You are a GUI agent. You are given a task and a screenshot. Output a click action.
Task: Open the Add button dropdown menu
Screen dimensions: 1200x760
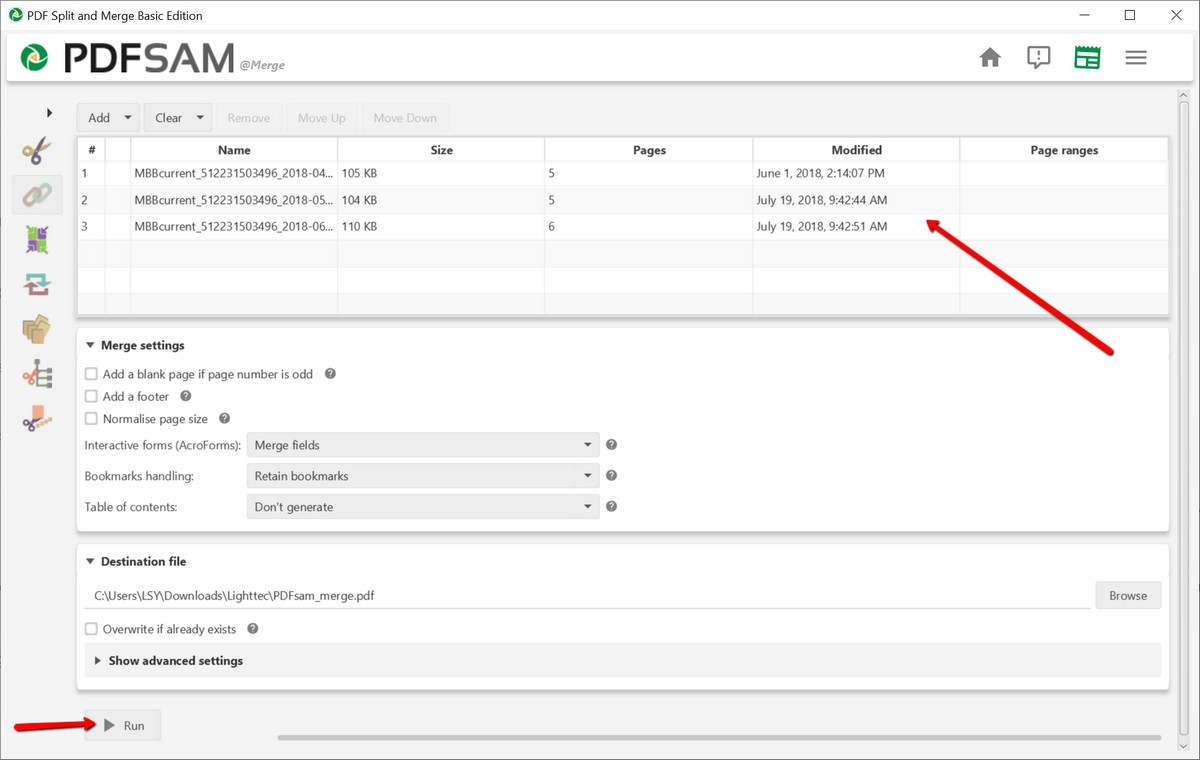click(127, 118)
